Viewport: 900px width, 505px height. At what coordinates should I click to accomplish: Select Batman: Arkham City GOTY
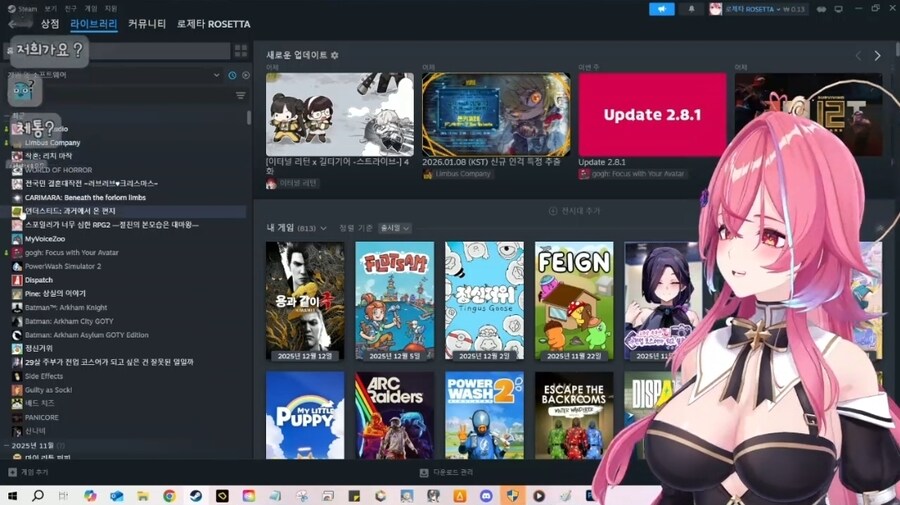[69, 321]
